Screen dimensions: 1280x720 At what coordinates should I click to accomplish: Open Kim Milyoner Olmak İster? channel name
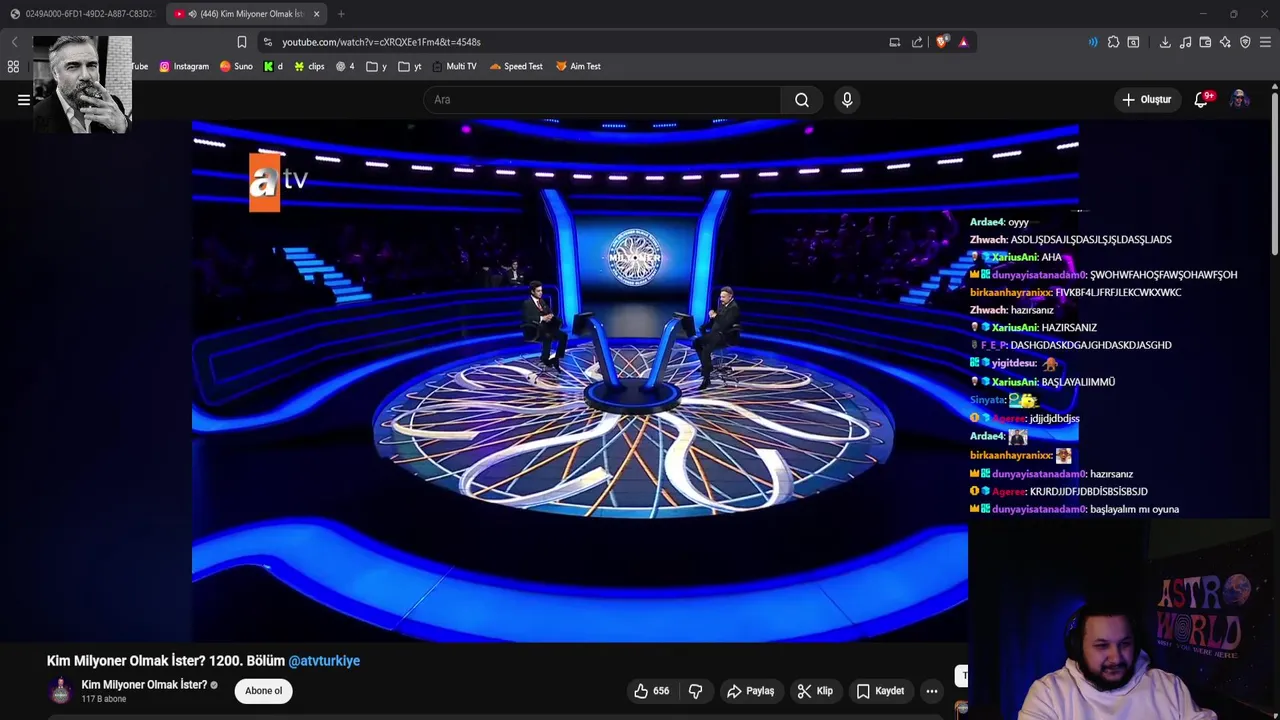pos(144,685)
